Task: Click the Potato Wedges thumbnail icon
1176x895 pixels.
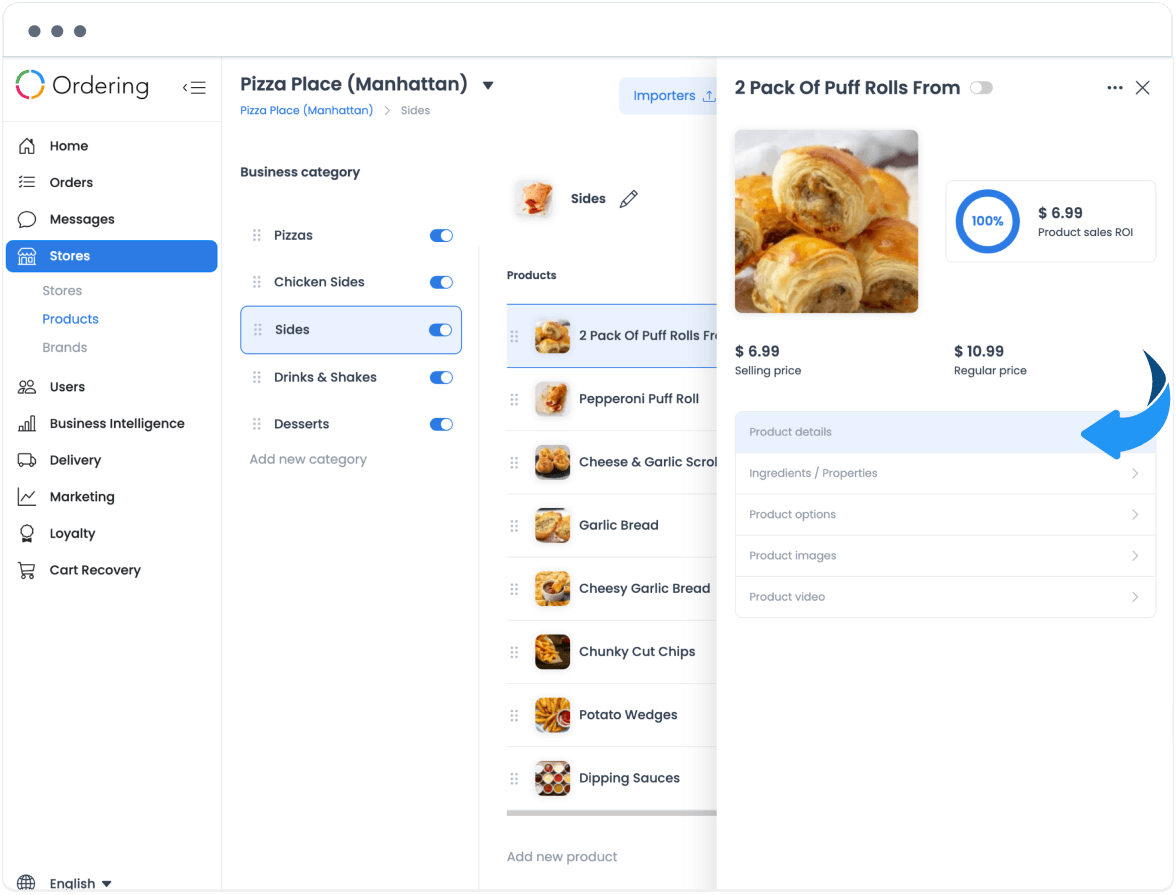Action: coord(552,715)
